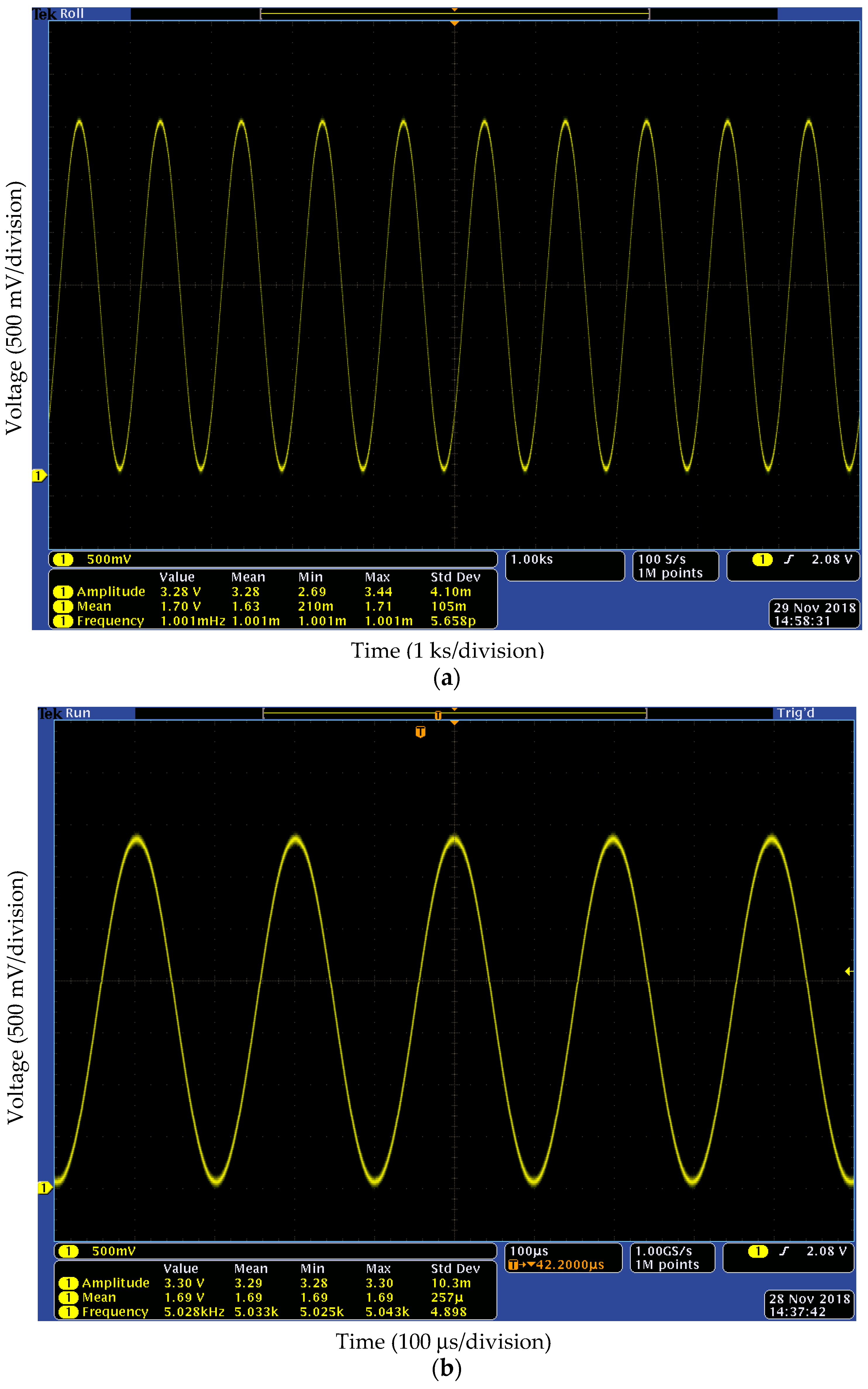Click the 14:58:31 time stamp

802,621
